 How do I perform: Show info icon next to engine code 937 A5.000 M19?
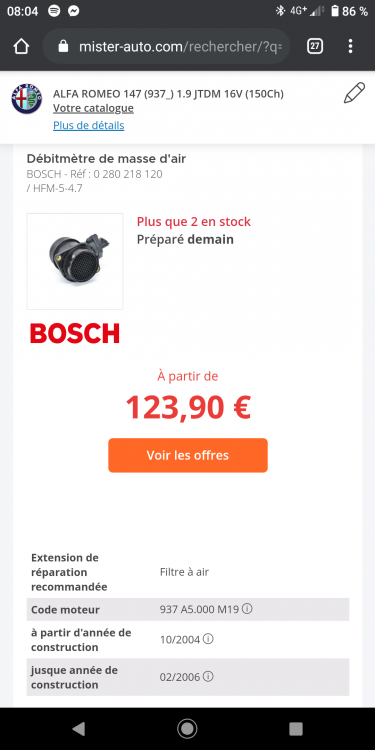(247, 609)
